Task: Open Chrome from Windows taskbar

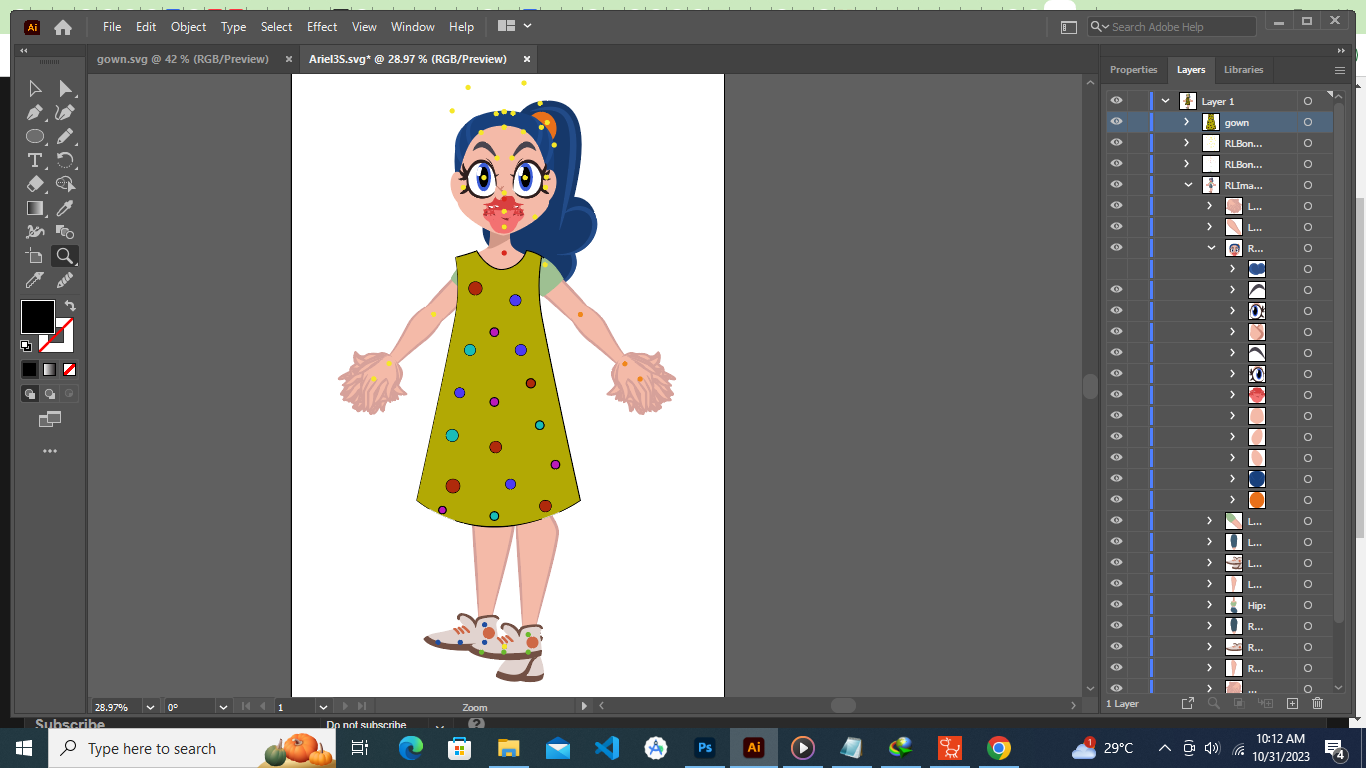Action: [x=998, y=748]
